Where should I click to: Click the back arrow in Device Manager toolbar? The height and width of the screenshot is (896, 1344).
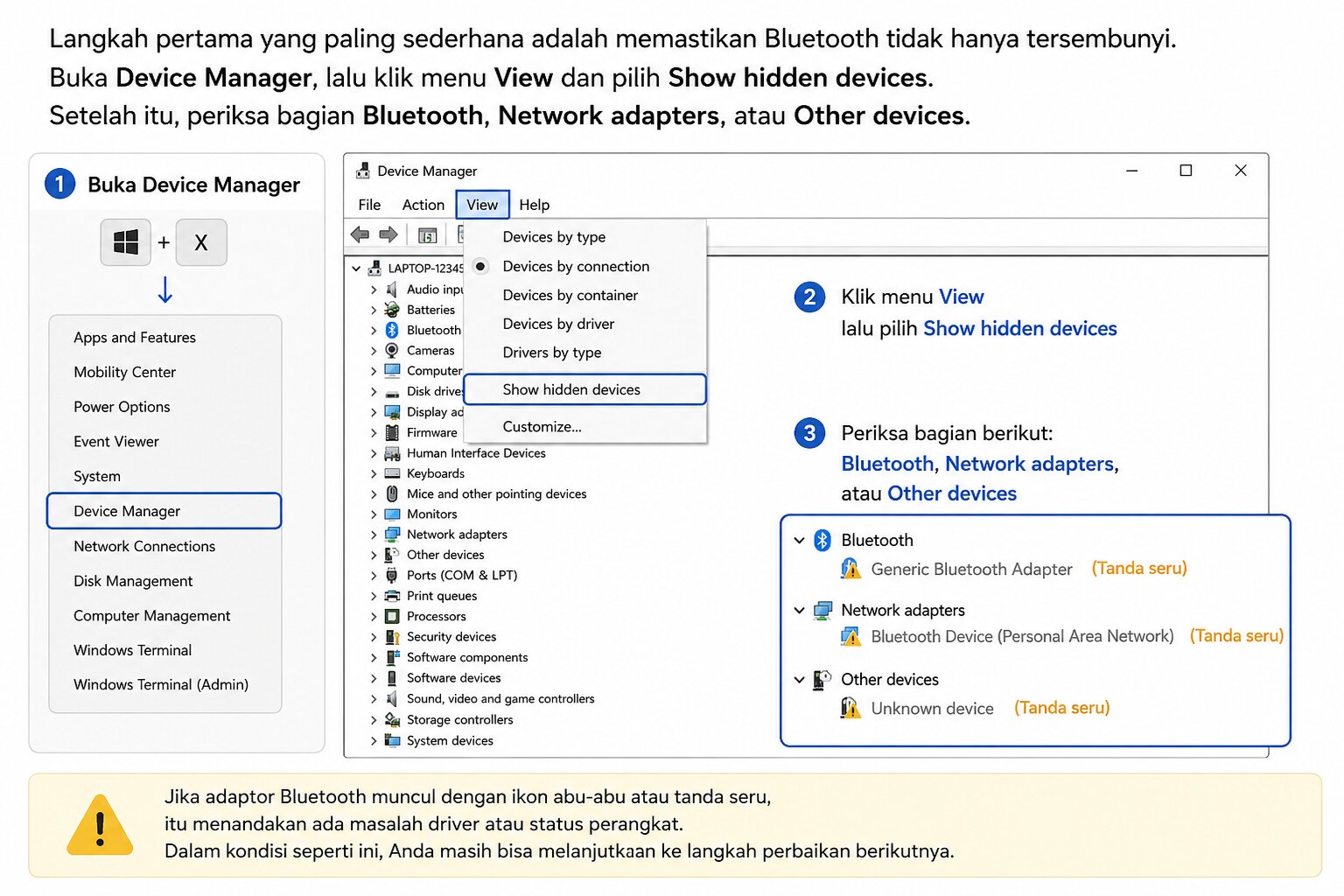click(x=360, y=234)
